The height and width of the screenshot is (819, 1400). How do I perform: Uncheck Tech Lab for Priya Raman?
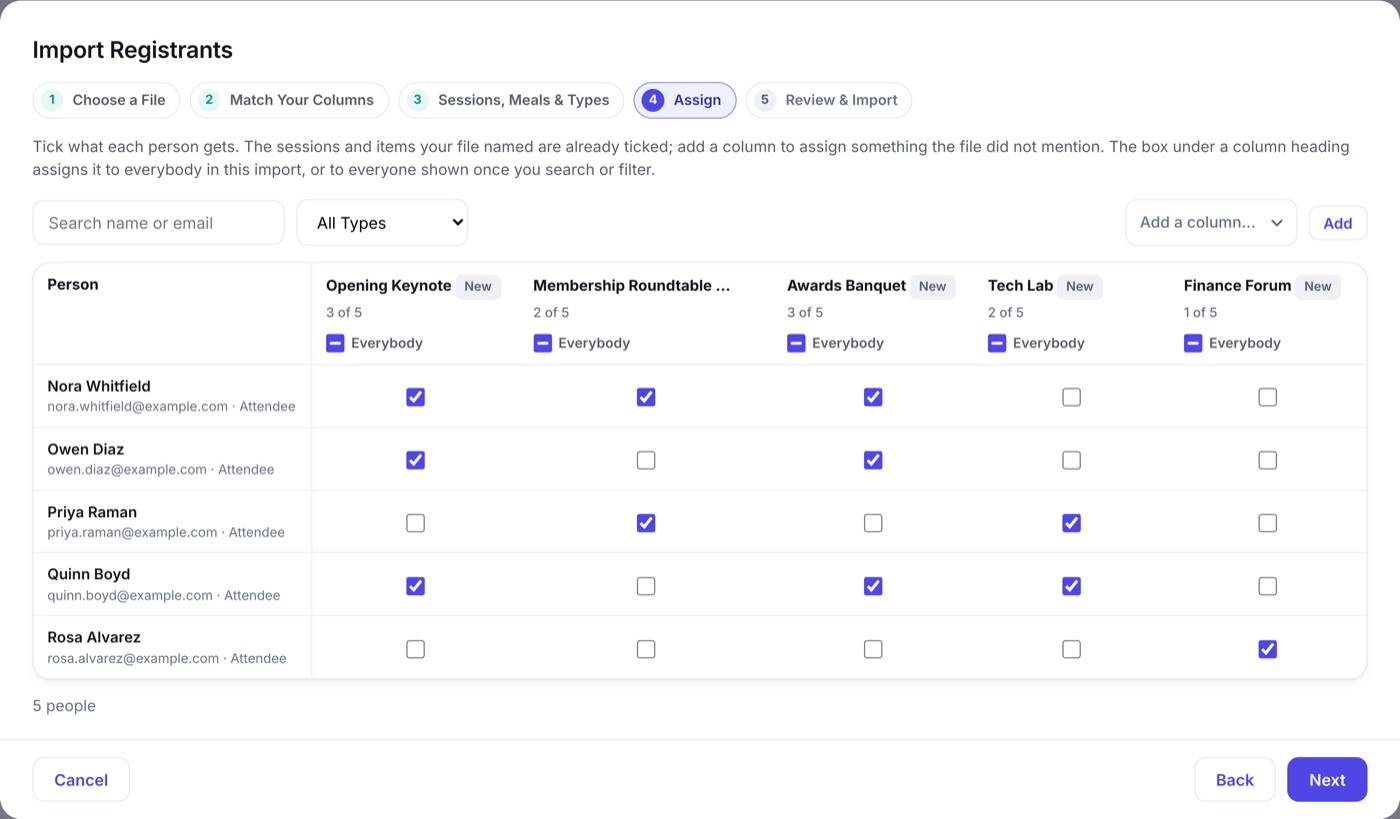tap(1071, 523)
